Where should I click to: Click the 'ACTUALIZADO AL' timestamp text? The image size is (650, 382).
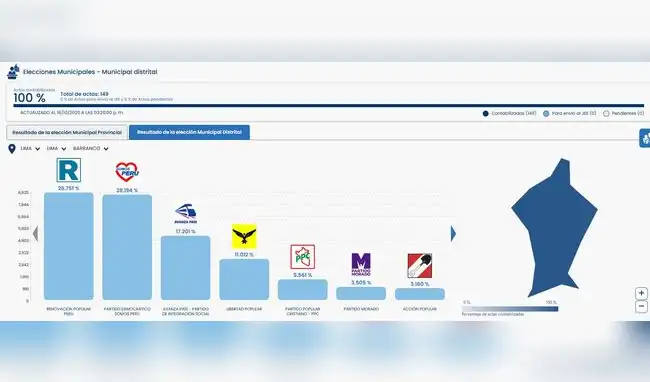click(72, 113)
